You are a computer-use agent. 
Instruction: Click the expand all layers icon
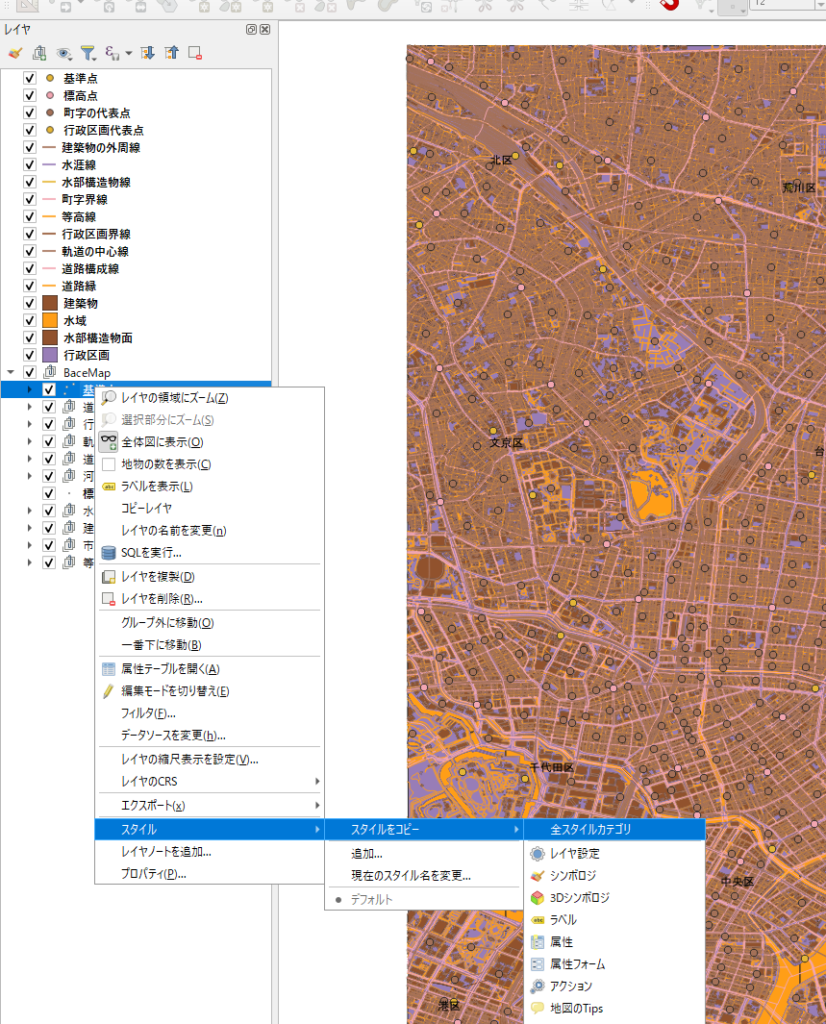click(x=147, y=53)
